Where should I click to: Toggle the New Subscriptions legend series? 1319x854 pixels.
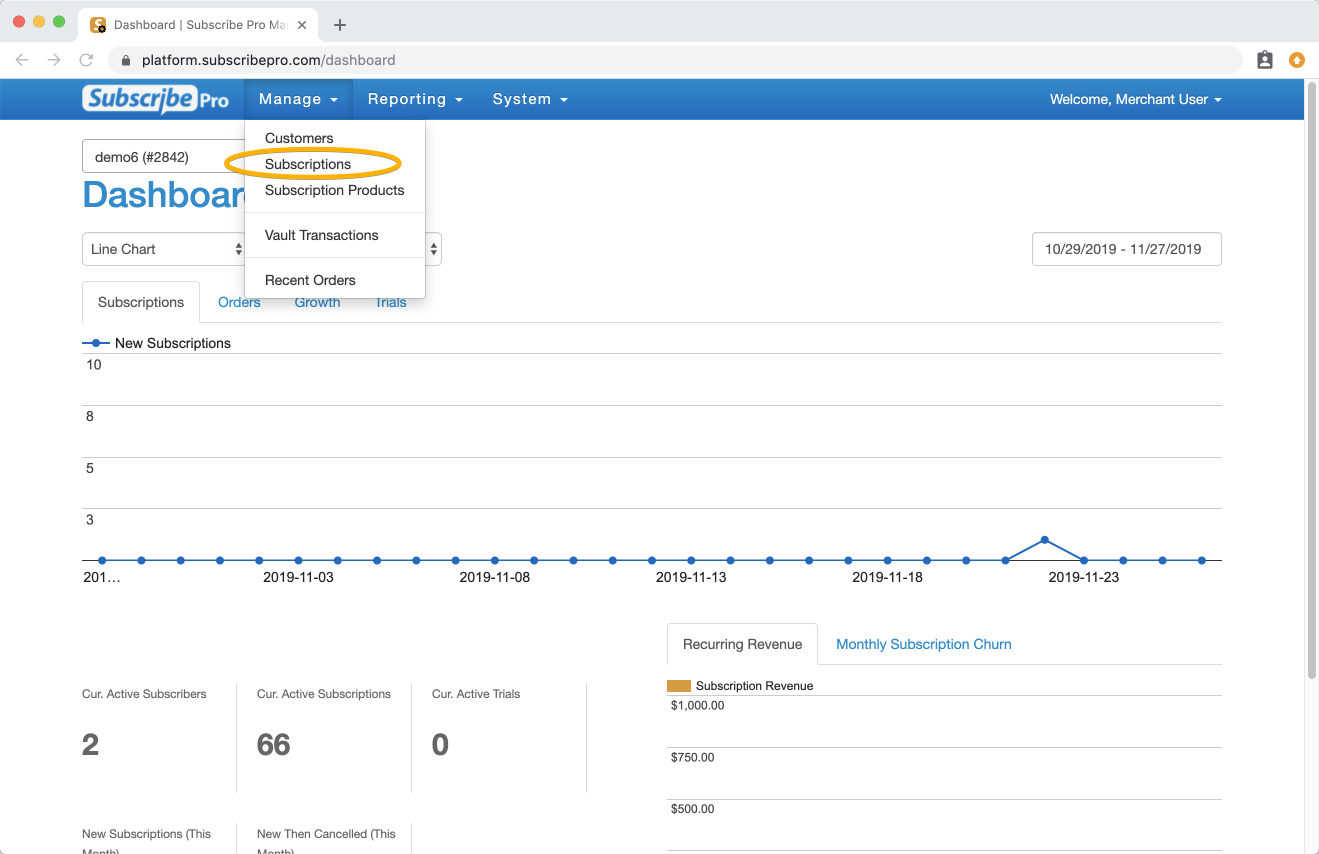157,343
